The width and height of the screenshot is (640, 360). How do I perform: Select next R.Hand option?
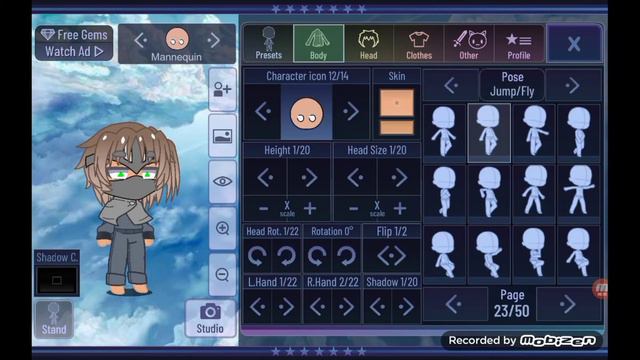click(x=346, y=307)
